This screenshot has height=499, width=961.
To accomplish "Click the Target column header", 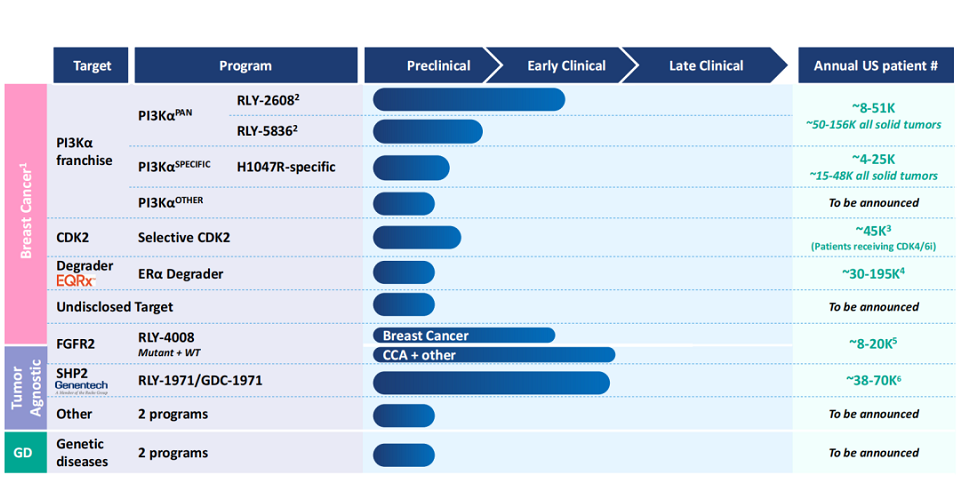I will 91,65.
